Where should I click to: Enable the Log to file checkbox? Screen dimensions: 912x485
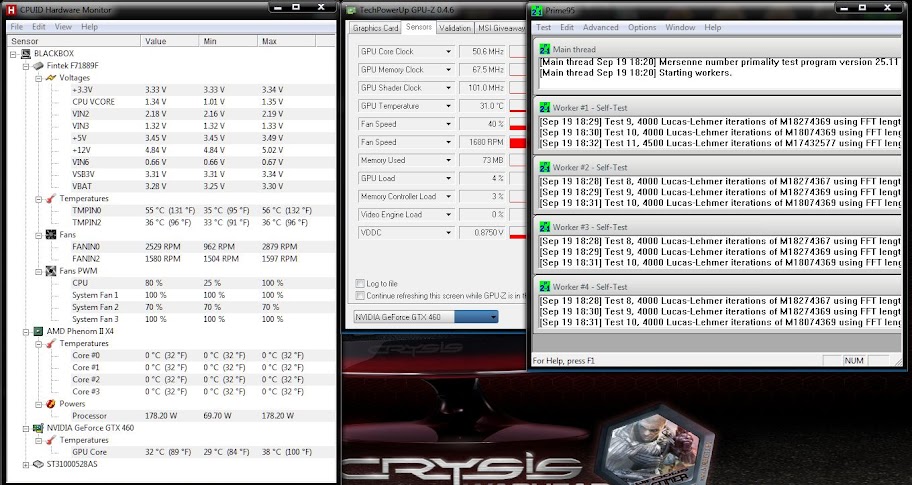361,284
